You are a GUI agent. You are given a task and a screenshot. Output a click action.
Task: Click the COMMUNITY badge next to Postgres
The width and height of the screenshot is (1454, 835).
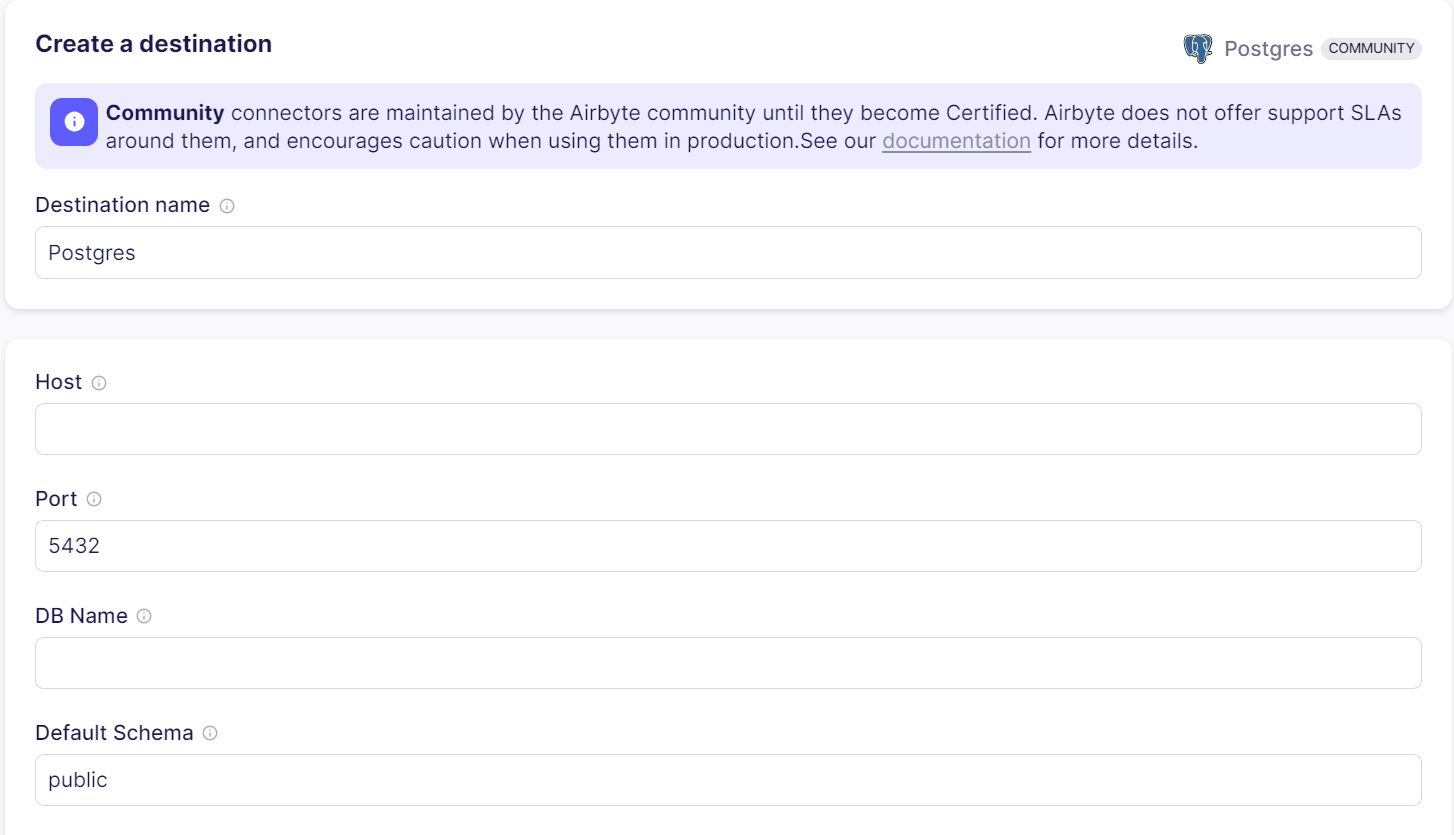[x=1371, y=48]
